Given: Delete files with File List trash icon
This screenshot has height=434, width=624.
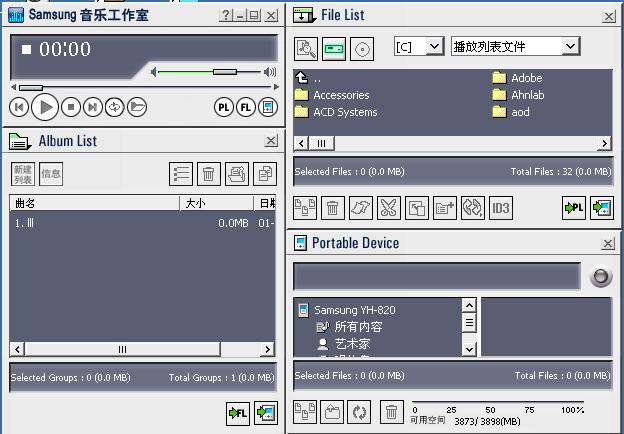Looking at the screenshot, I should pos(333,208).
